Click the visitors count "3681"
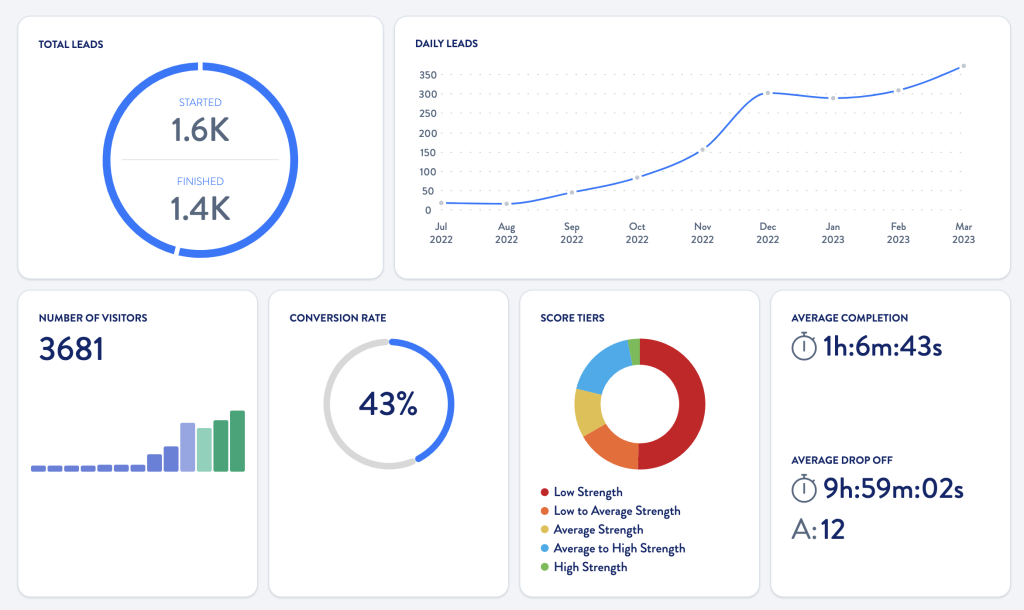 (71, 349)
